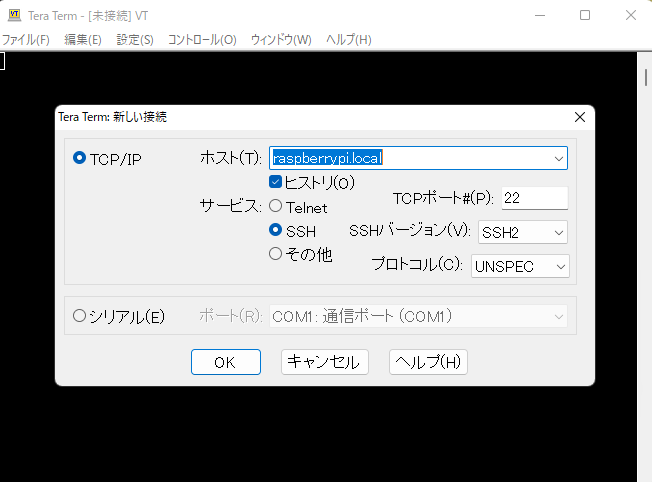The image size is (652, 482).
Task: Click the terminal window vertical scrollbar
Action: pyautogui.click(x=645, y=266)
